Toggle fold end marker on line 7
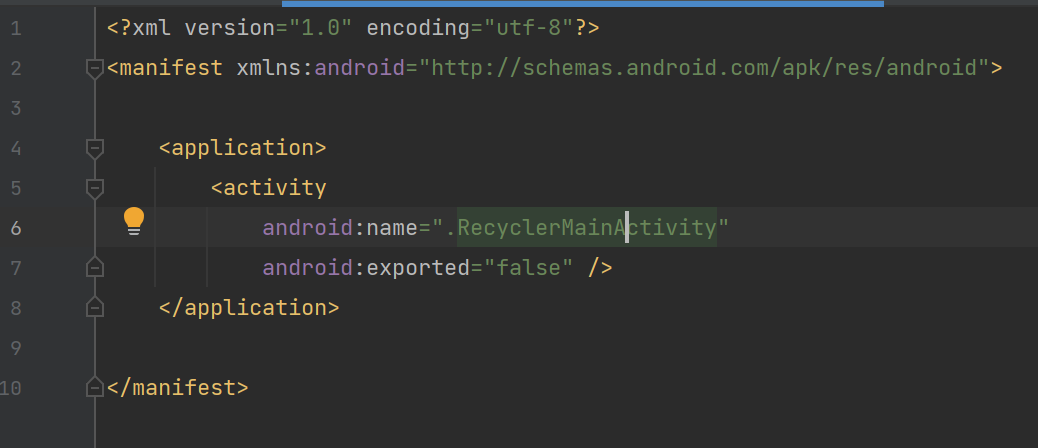1038x448 pixels. point(95,267)
